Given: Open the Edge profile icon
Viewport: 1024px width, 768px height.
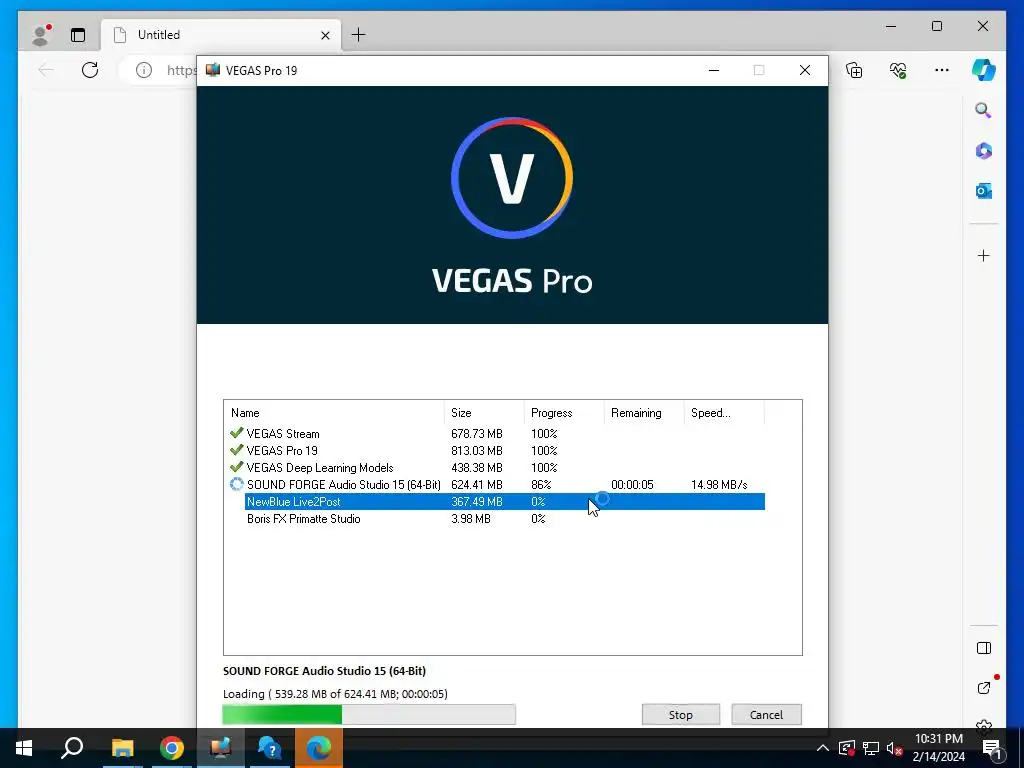Looking at the screenshot, I should point(41,35).
